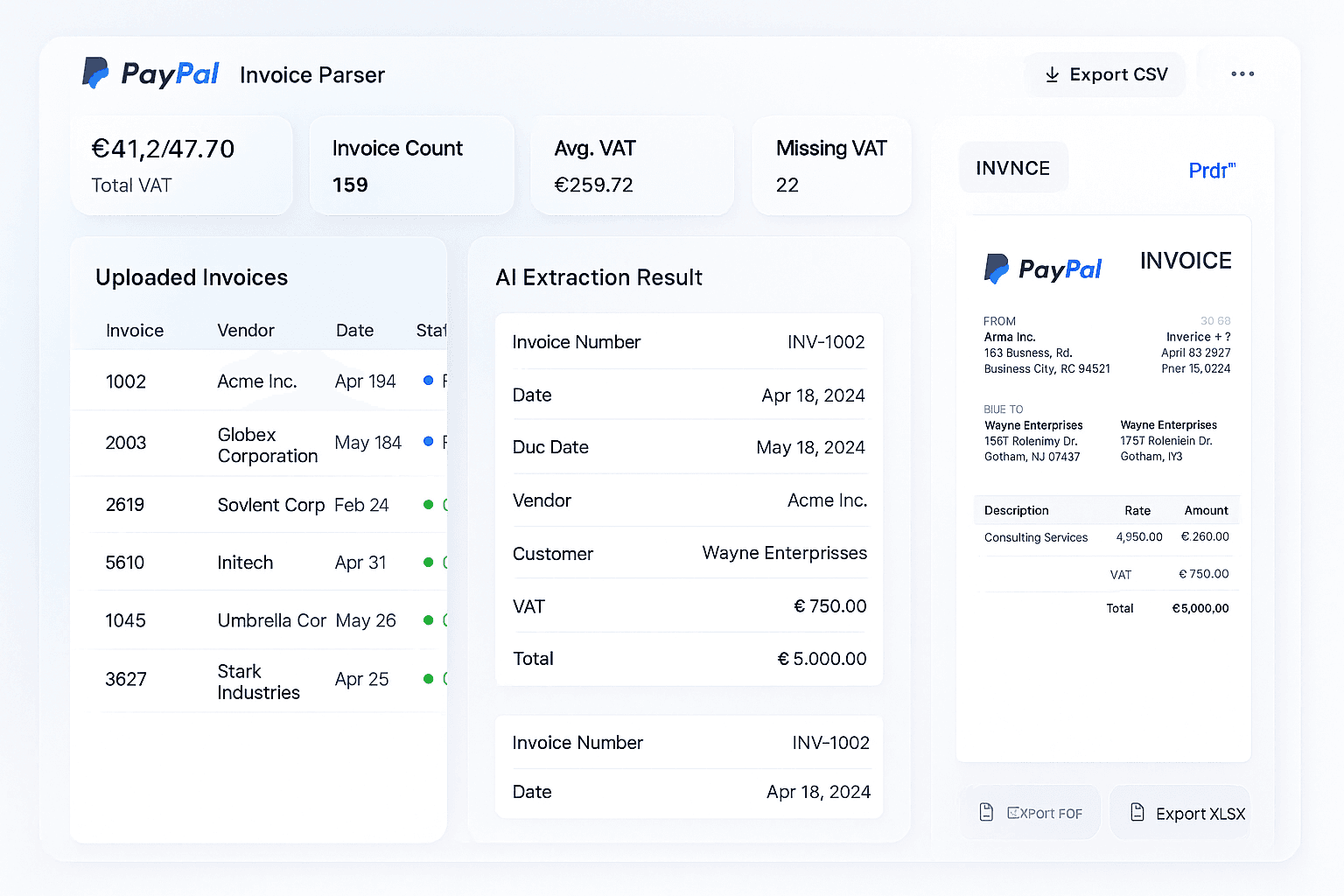This screenshot has width=1344, height=896.
Task: Click the Feb 24 date cell
Action: click(x=361, y=505)
